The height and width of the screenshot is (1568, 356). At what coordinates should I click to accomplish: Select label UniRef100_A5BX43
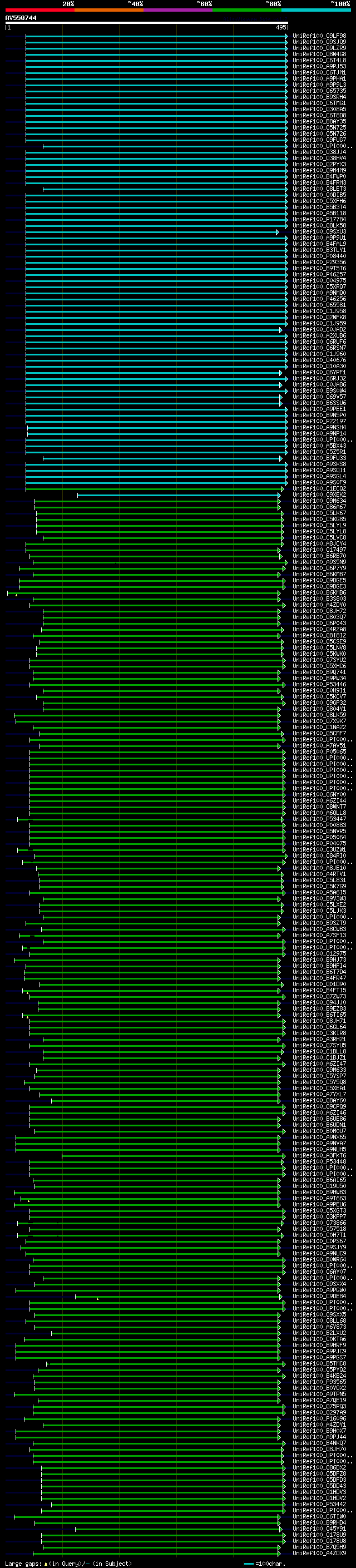[319, 446]
